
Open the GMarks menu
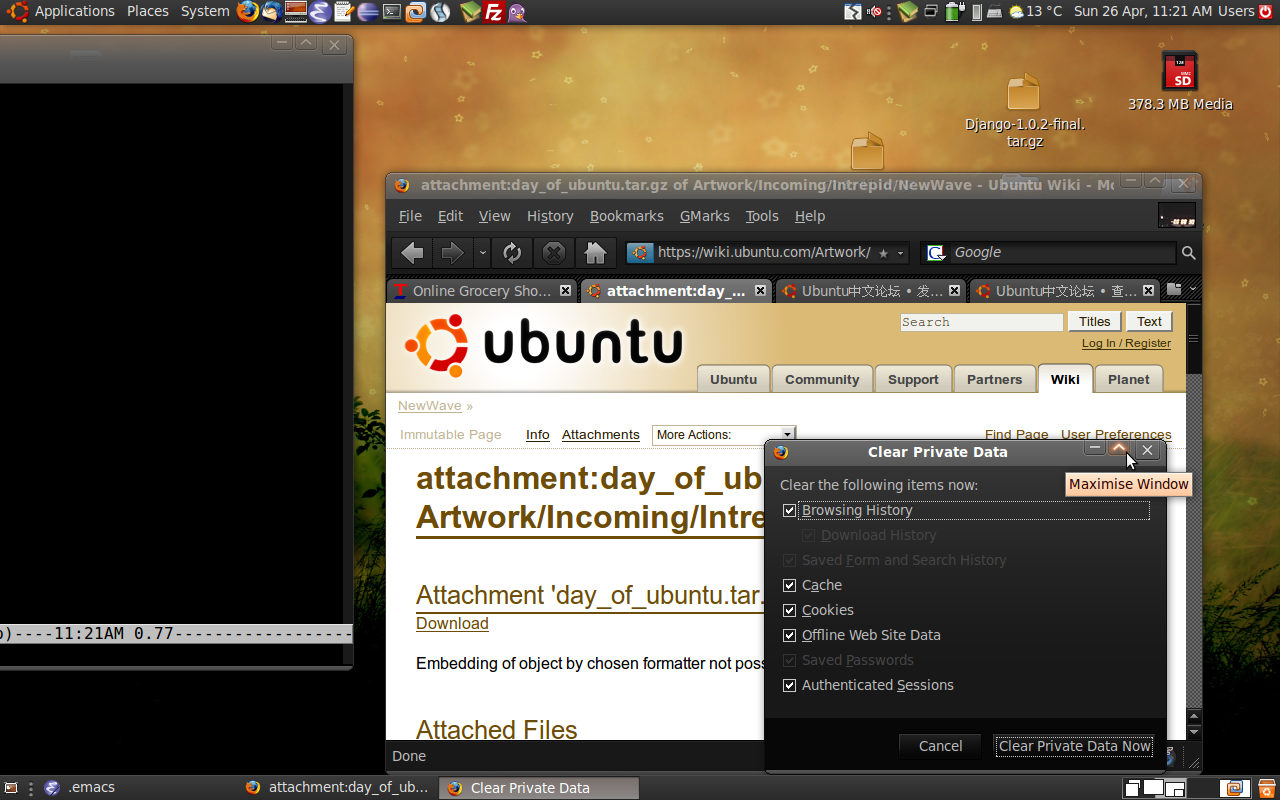coord(705,216)
